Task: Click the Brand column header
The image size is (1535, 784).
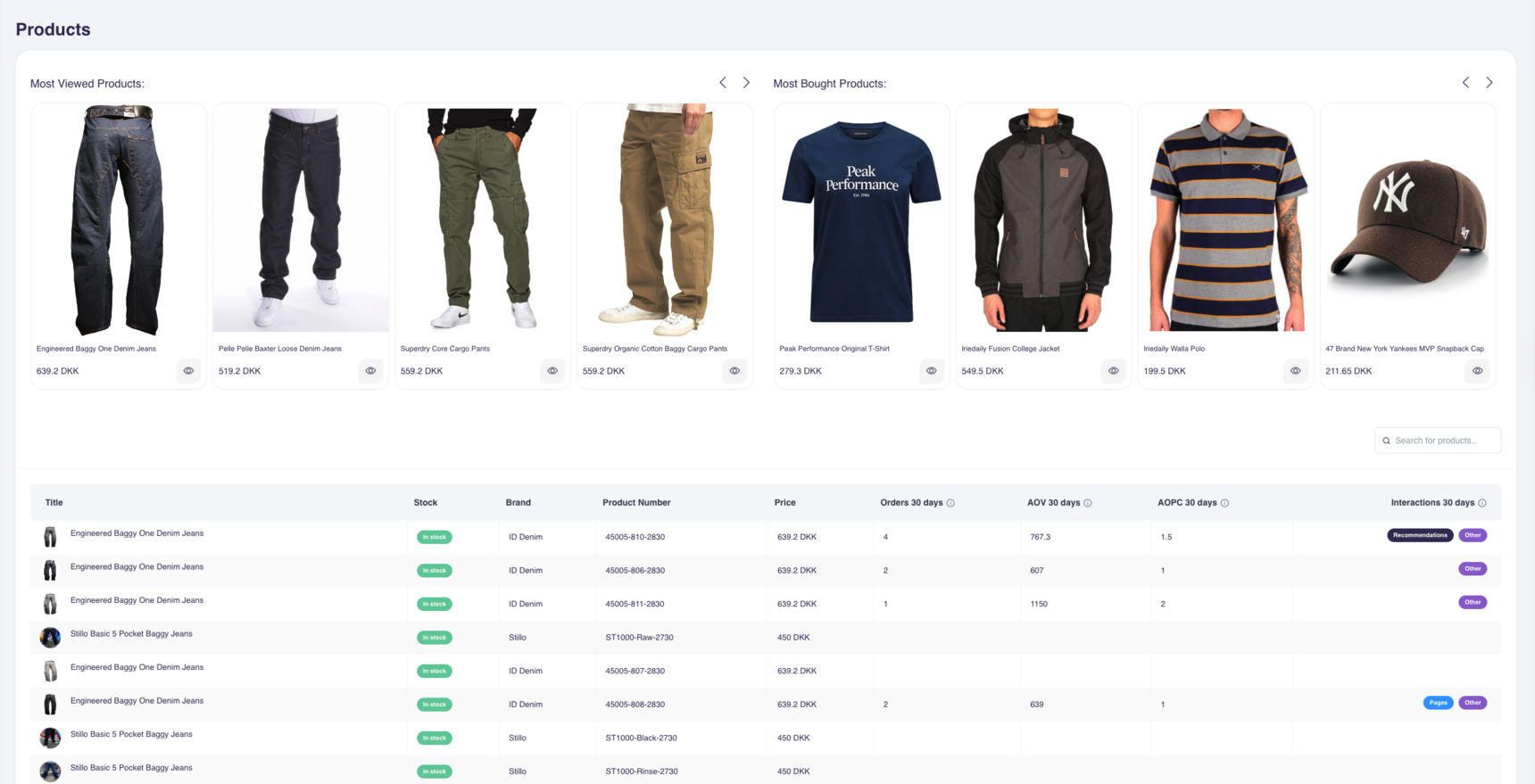Action: (518, 503)
